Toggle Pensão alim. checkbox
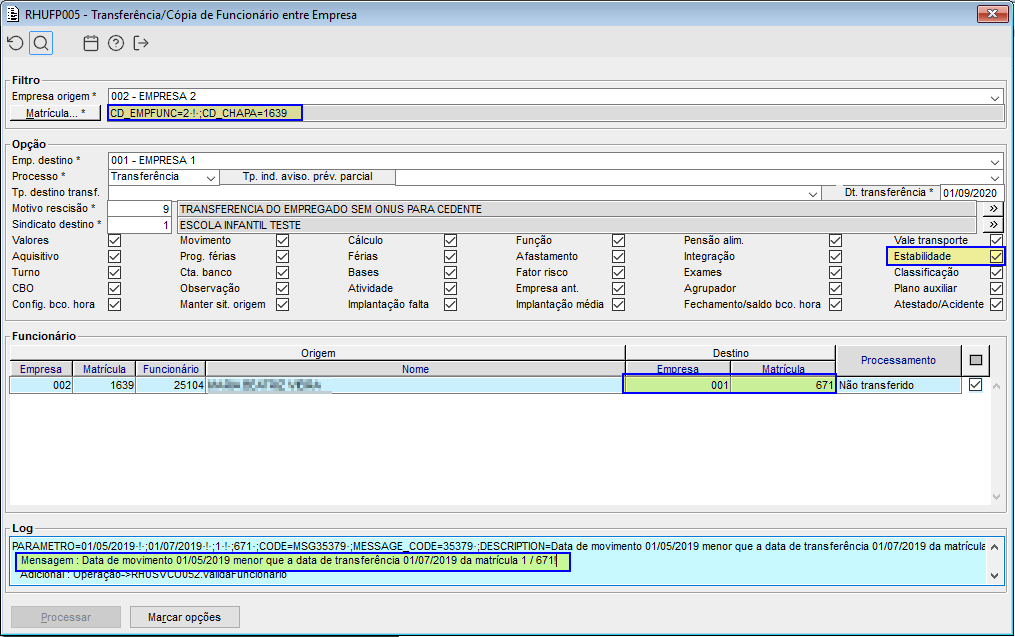 (x=836, y=240)
